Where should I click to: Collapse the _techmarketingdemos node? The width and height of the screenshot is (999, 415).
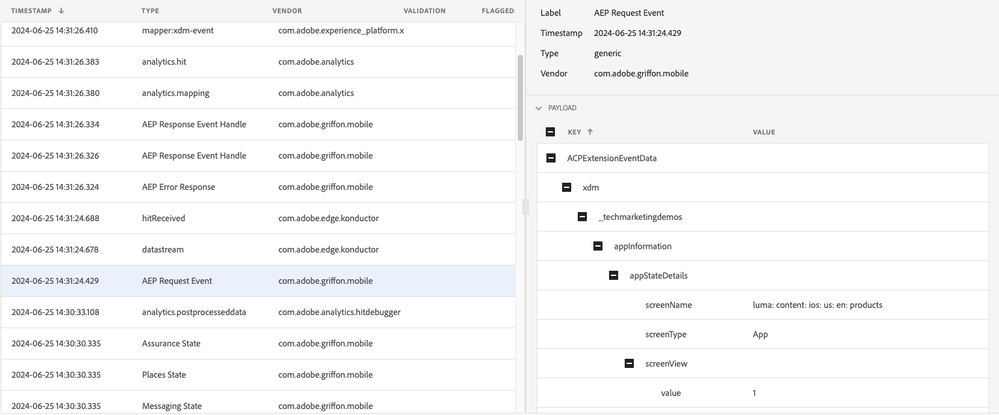pos(583,217)
